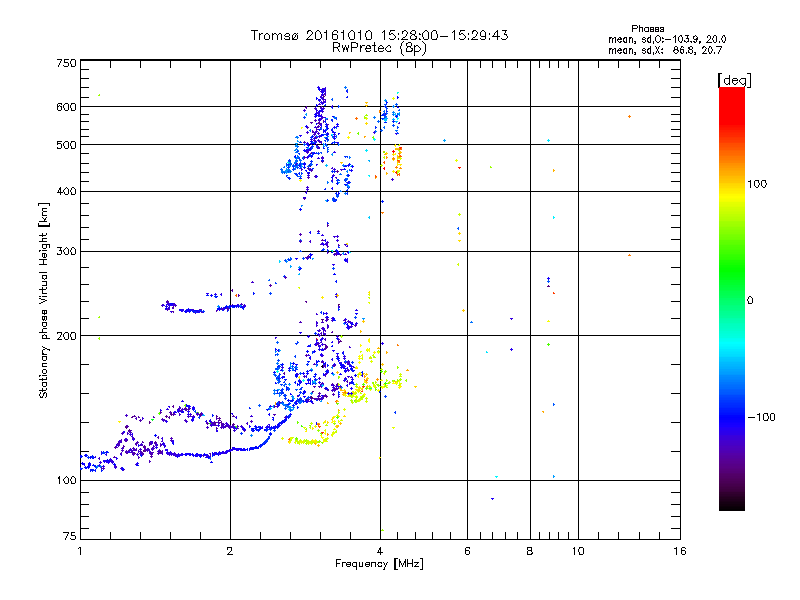Viewport: 800px width, 600px height.
Task: Click the y-axis tick label '200'
Action: pos(66,336)
